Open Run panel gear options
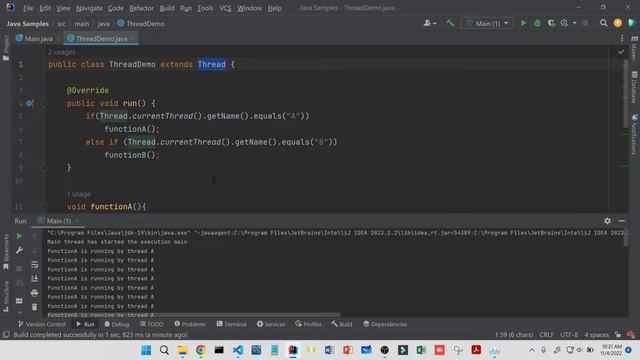The image size is (640, 360). click(x=607, y=221)
